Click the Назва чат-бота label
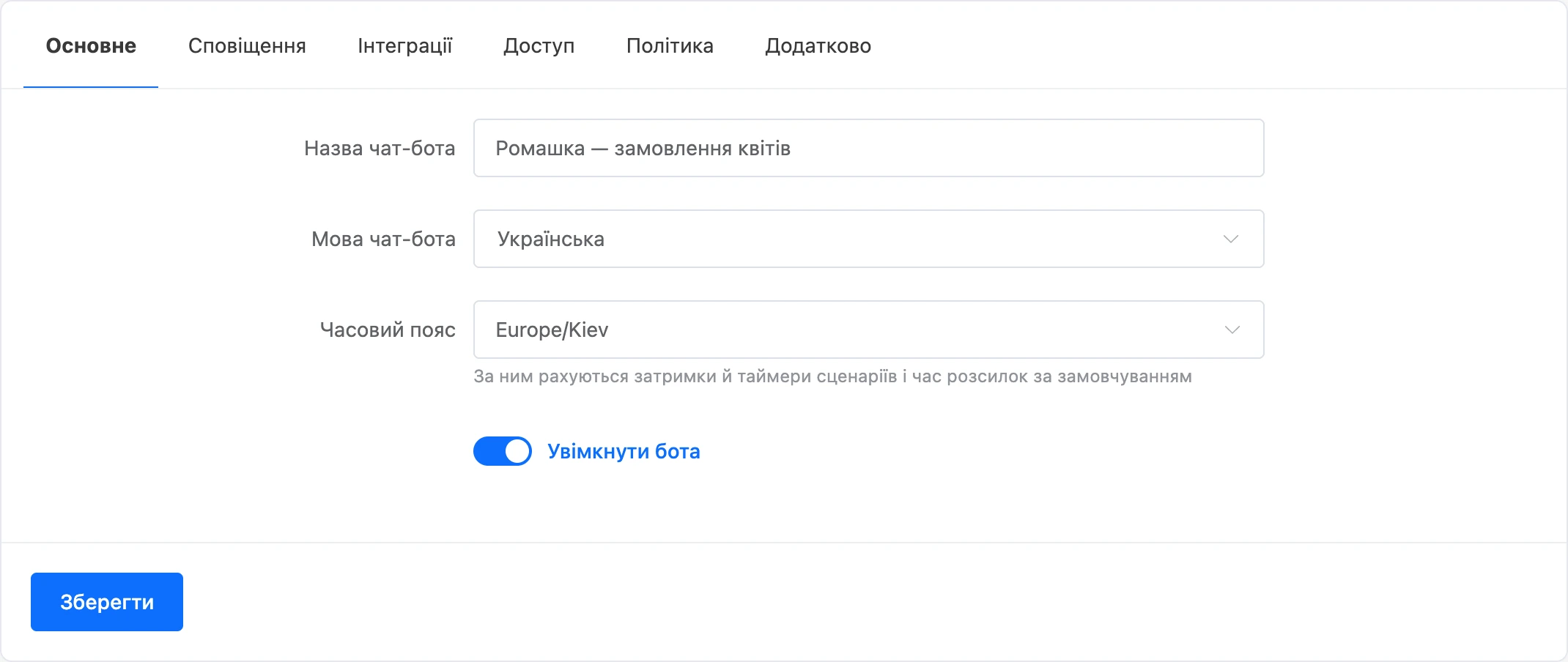 [x=380, y=148]
